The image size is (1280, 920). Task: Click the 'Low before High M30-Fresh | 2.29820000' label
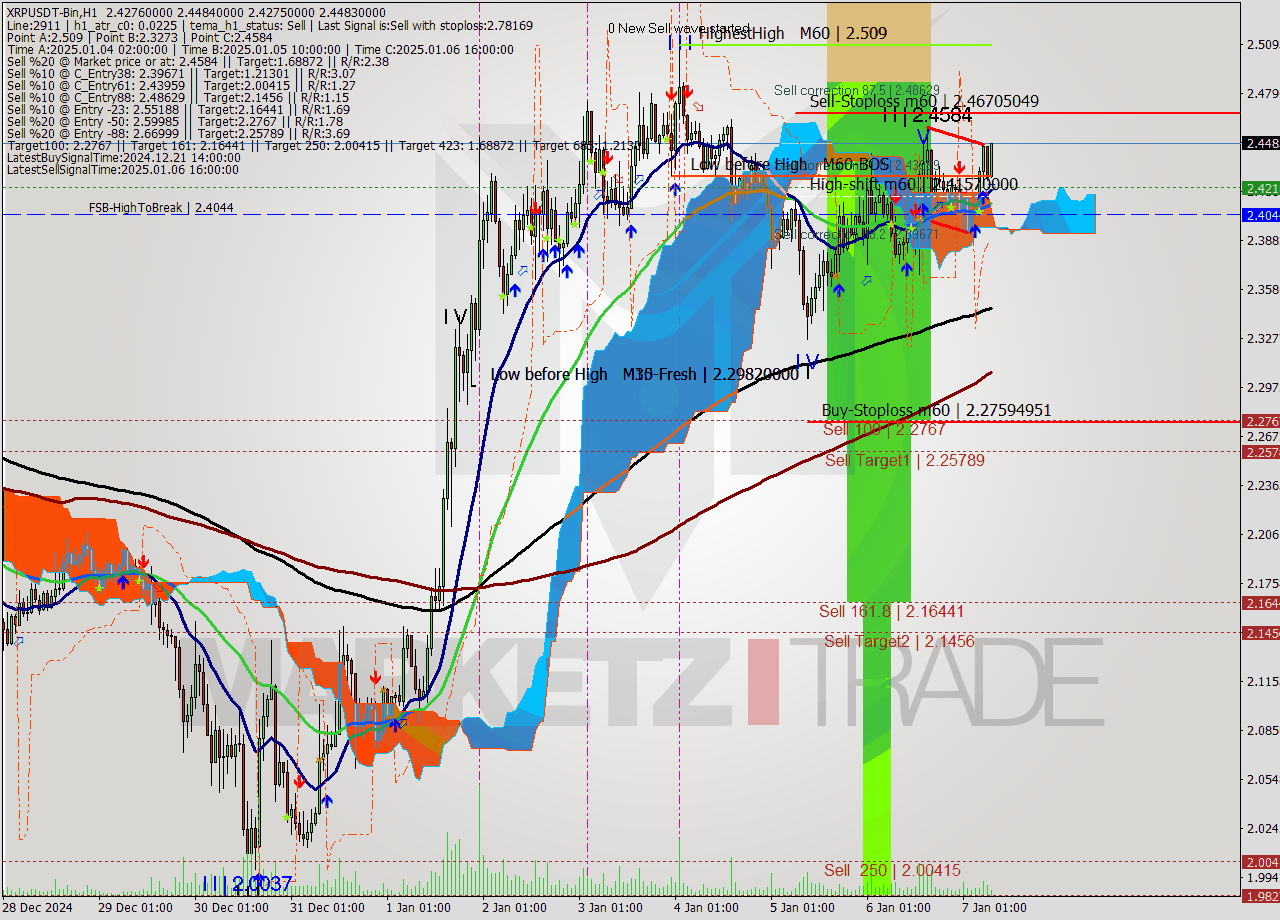(x=645, y=374)
